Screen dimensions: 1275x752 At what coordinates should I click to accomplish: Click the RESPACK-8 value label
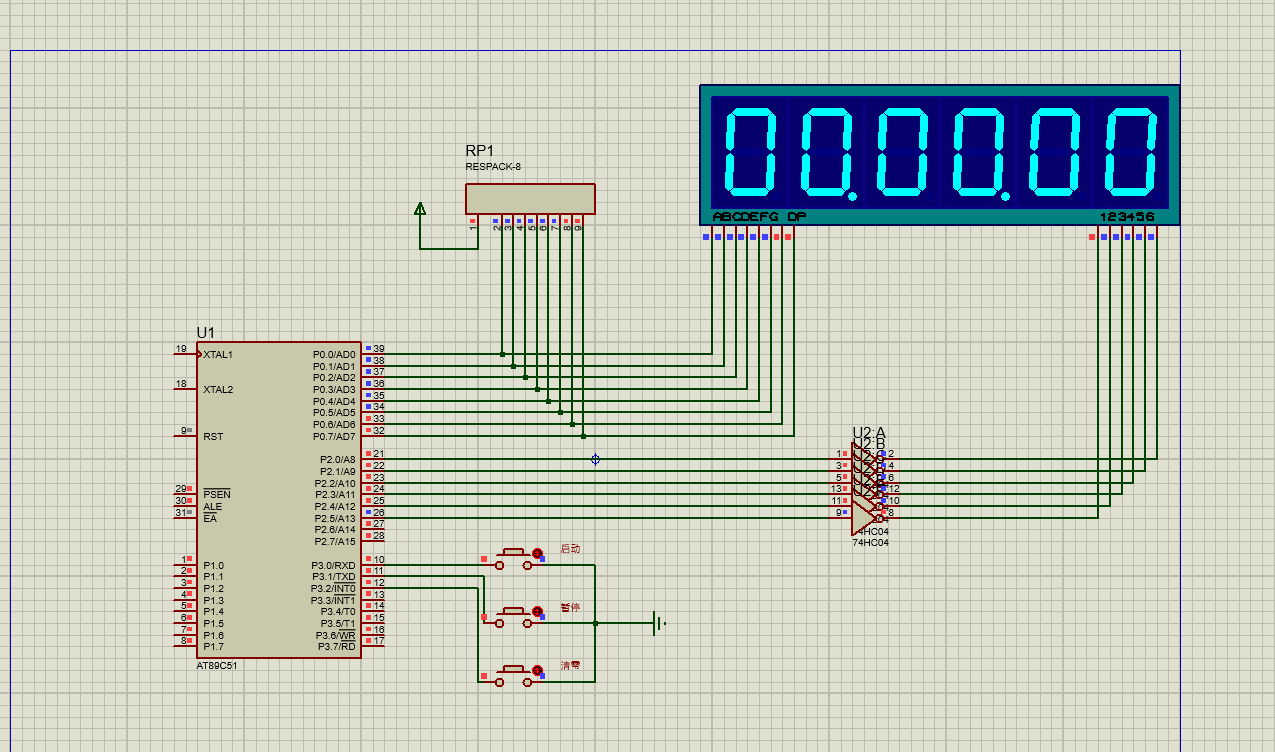click(x=493, y=166)
